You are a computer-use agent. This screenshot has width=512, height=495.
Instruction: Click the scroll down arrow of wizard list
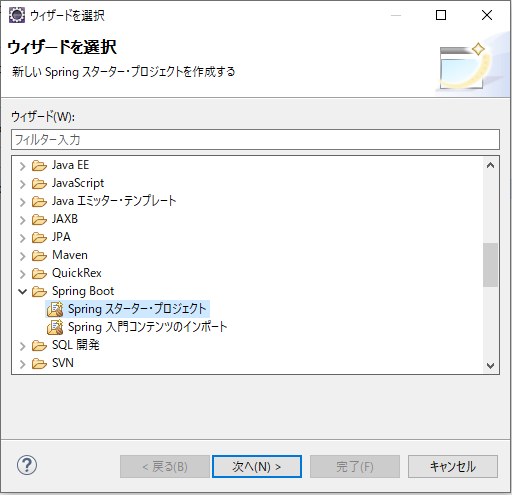[x=490, y=366]
